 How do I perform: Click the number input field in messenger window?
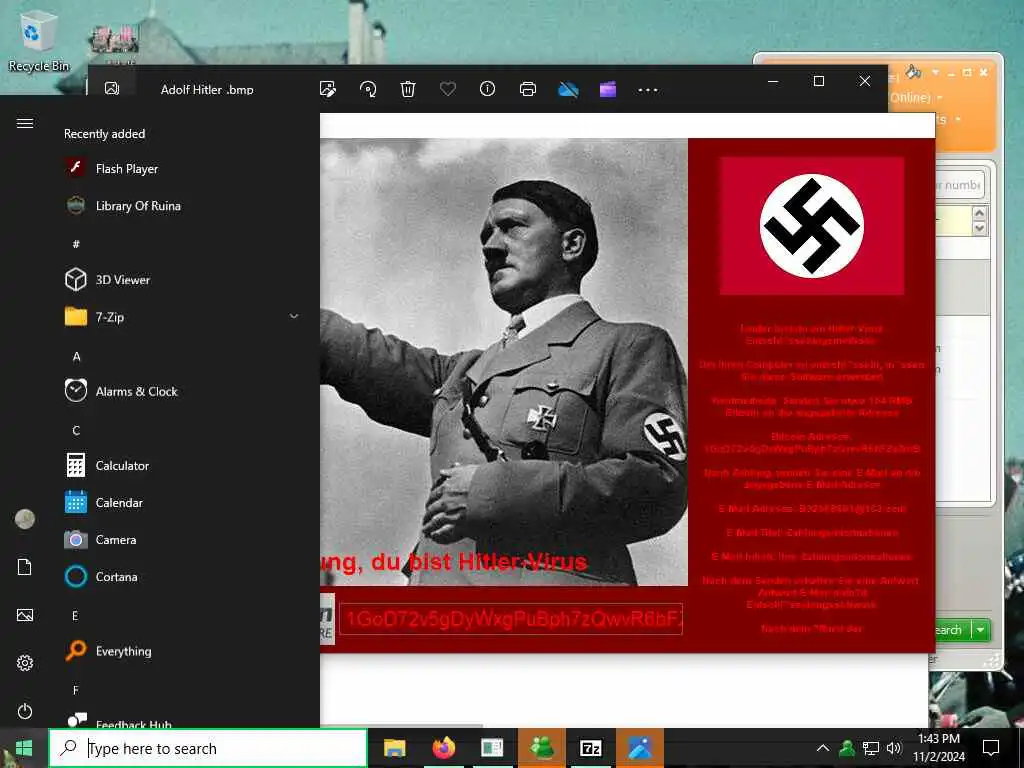(960, 185)
